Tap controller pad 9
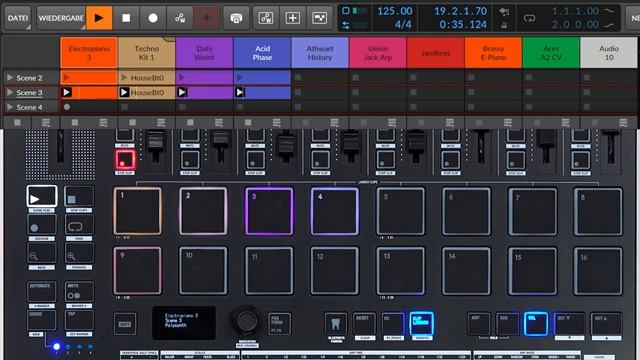640x360 pixels. click(138, 271)
